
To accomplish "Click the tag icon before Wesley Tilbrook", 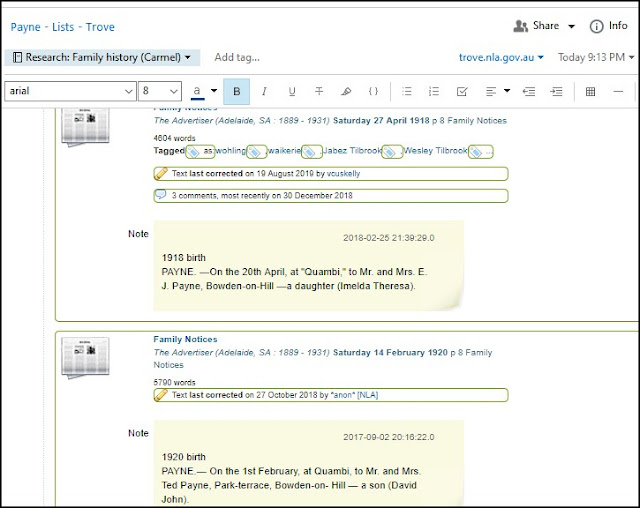I will [x=390, y=152].
